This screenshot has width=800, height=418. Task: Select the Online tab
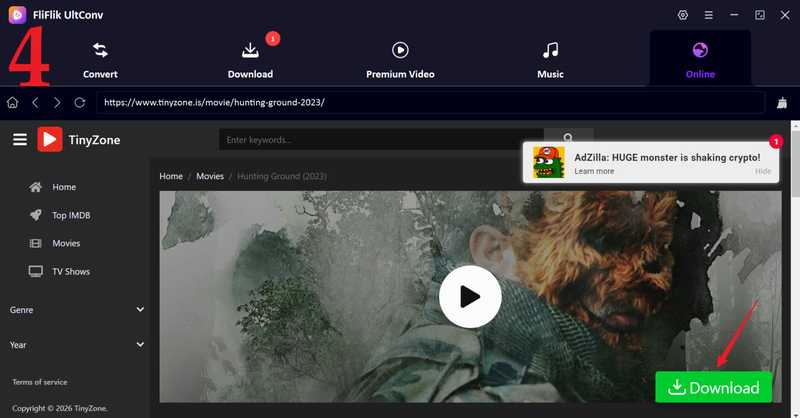(700, 60)
